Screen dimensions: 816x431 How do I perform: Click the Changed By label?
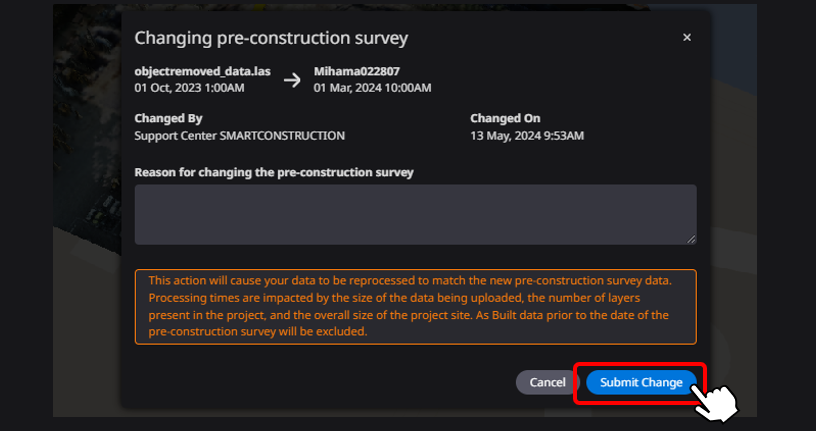tap(168, 118)
